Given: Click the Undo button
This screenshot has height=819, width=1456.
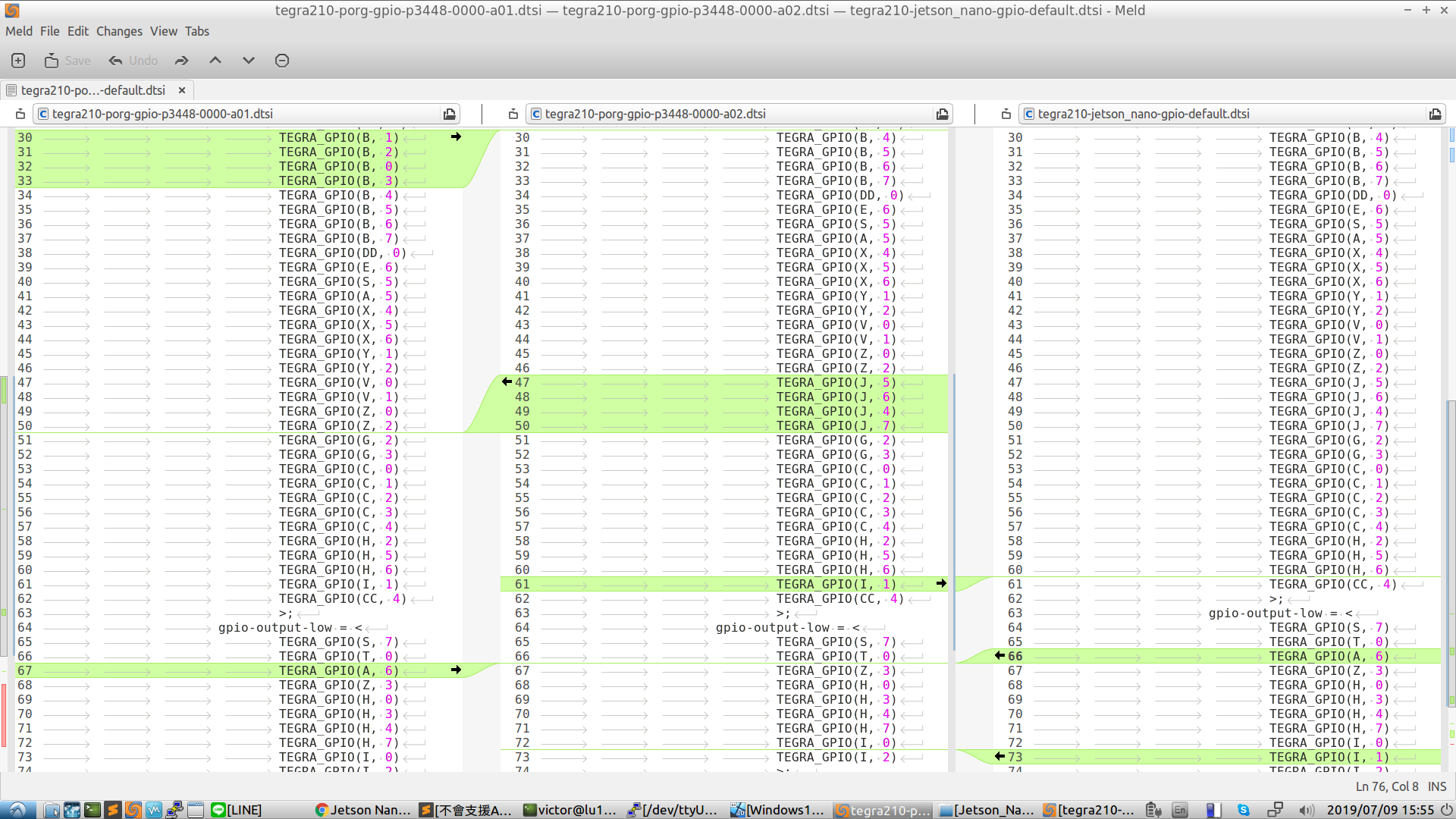Looking at the screenshot, I should pos(133,61).
